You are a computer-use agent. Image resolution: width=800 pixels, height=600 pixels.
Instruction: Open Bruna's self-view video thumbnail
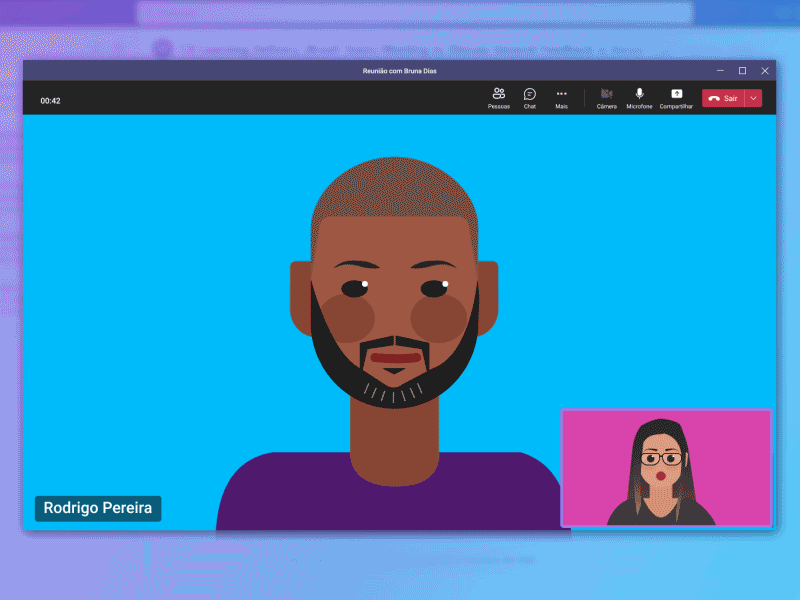667,467
